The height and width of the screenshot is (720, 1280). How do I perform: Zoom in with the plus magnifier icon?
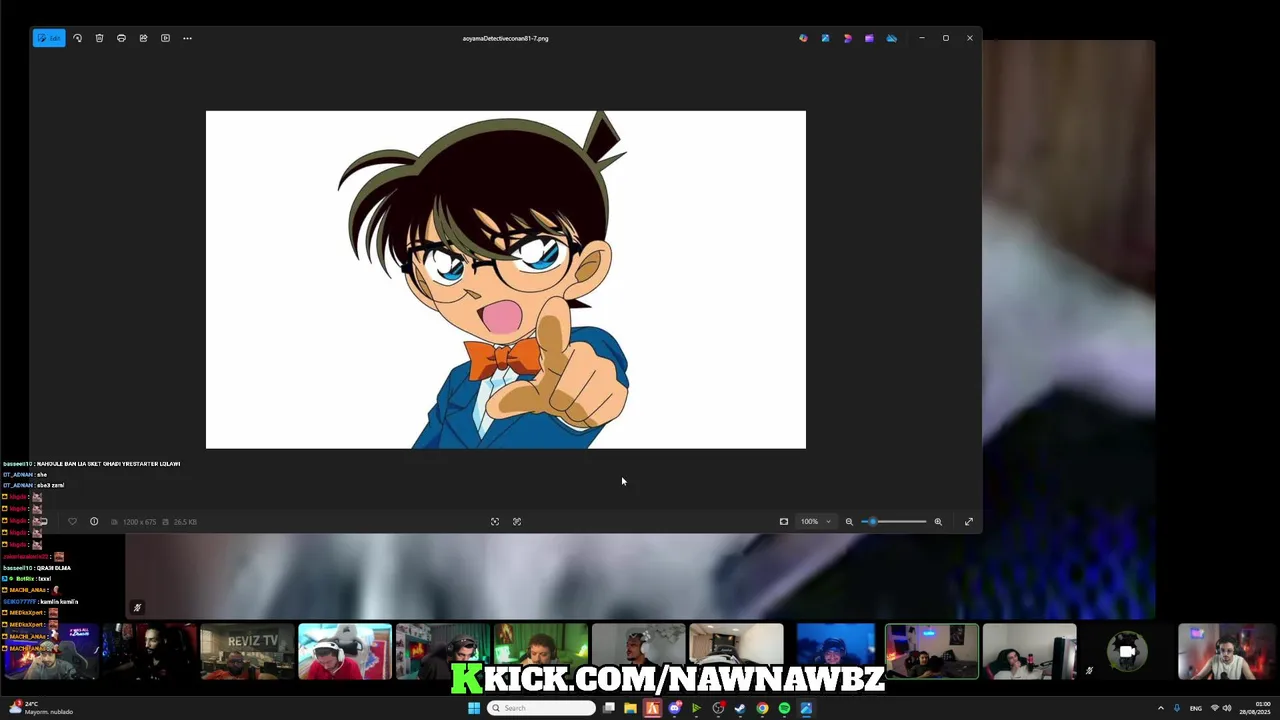(938, 521)
